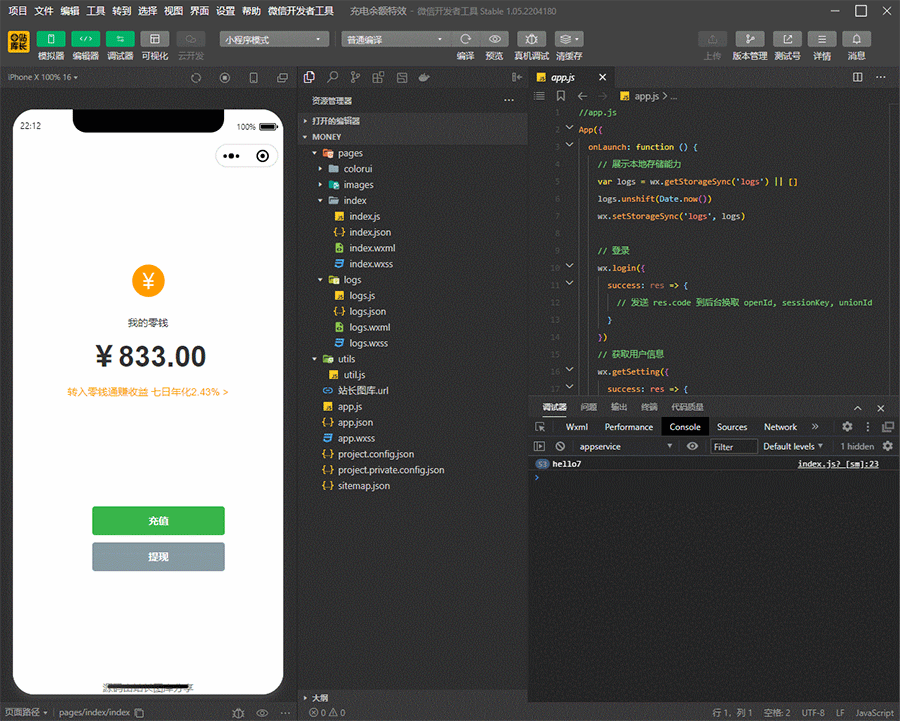Open the source control branch icon
The height and width of the screenshot is (721, 900).
point(355,77)
